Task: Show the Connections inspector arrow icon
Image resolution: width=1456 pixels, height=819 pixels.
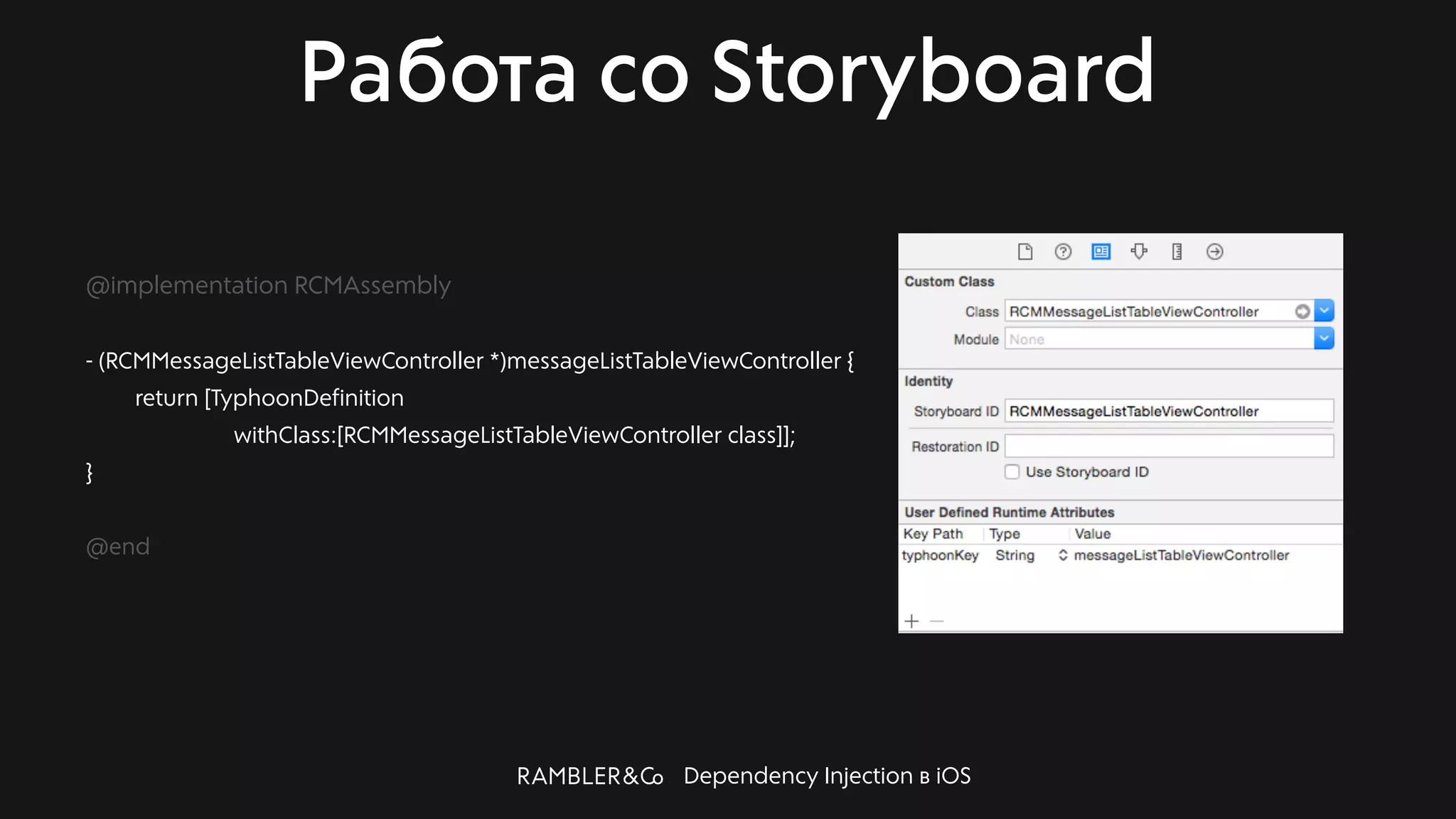Action: [1215, 252]
